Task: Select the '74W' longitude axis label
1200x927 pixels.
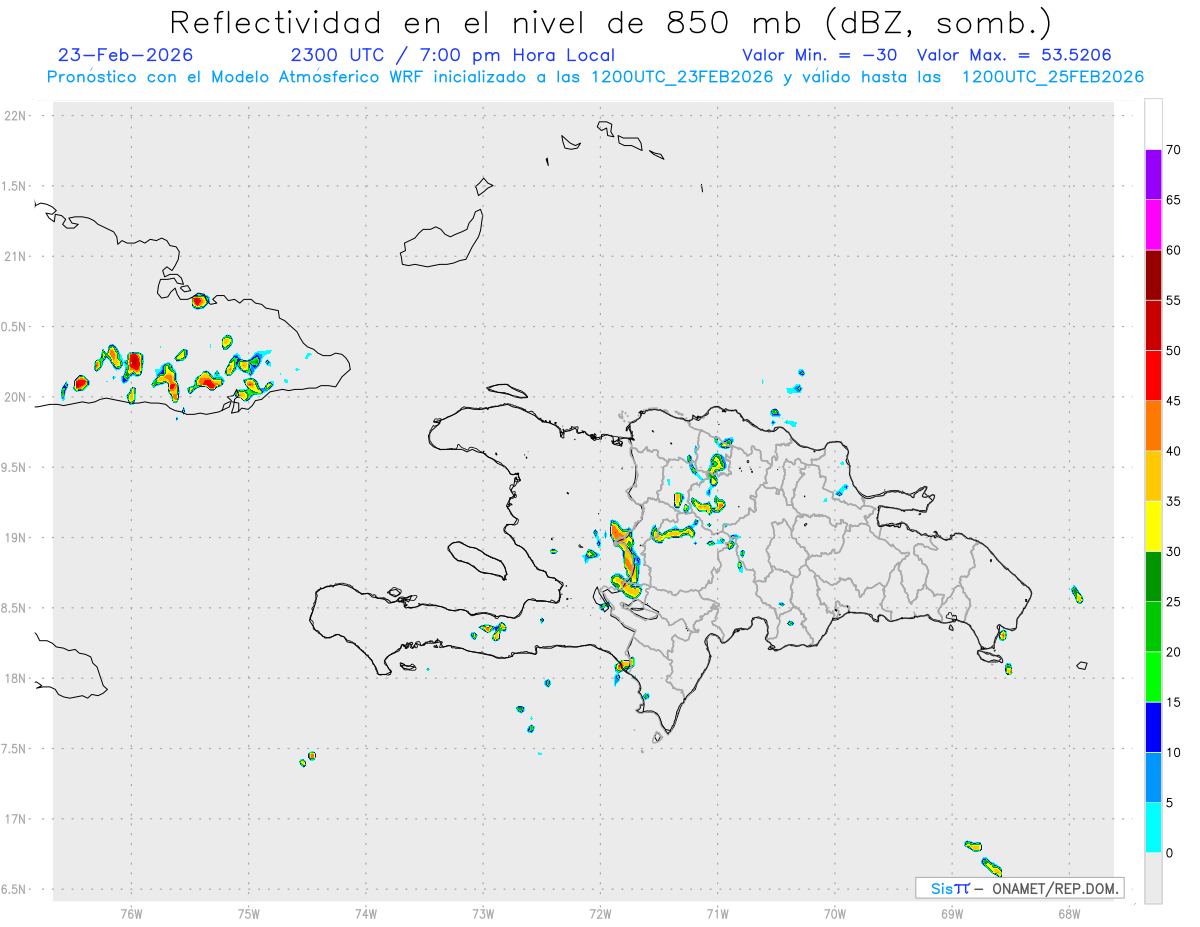Action: [x=366, y=913]
